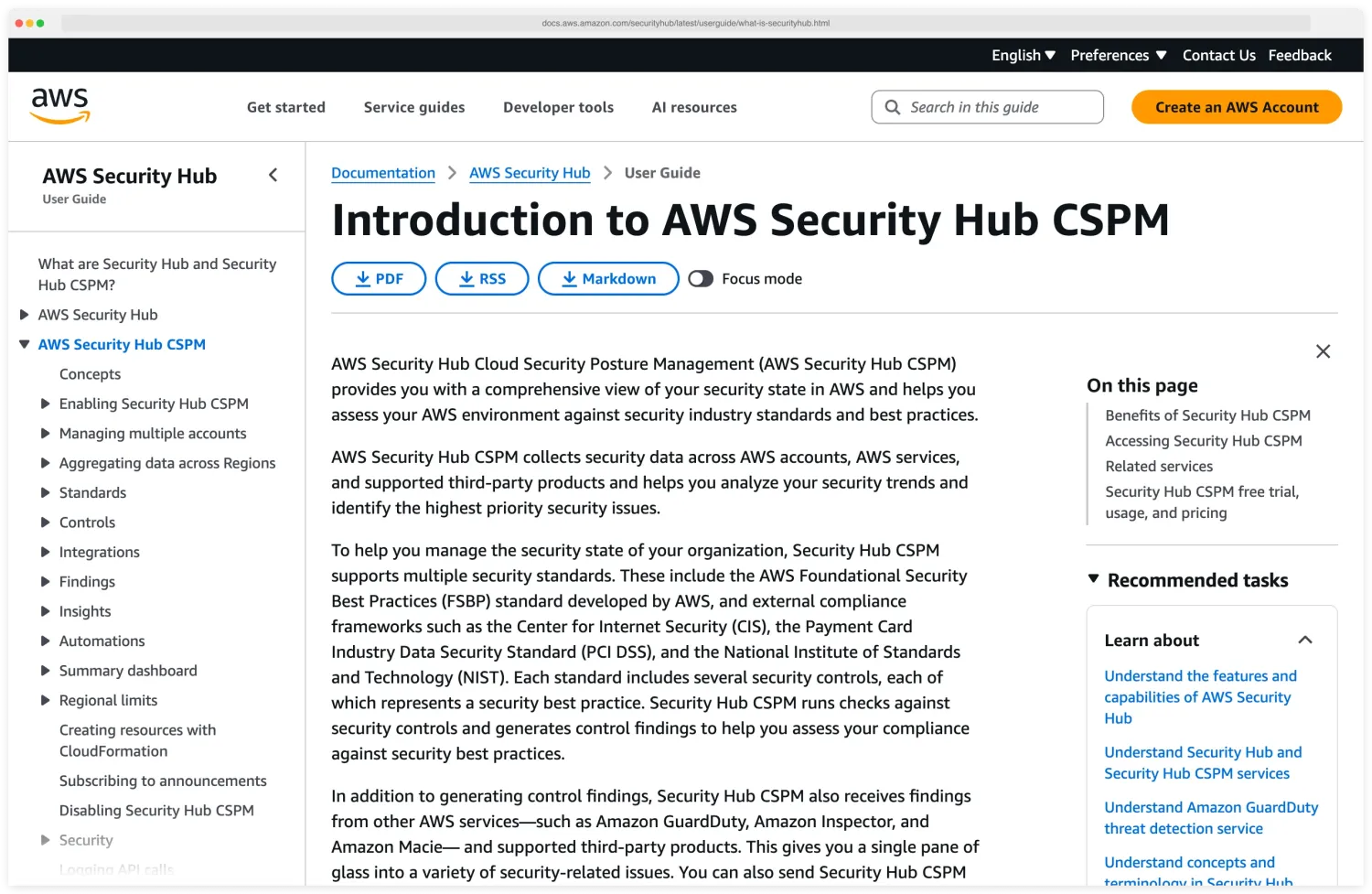Collapse Recommended tasks triangle
The height and width of the screenshot is (894, 1372).
click(x=1093, y=579)
